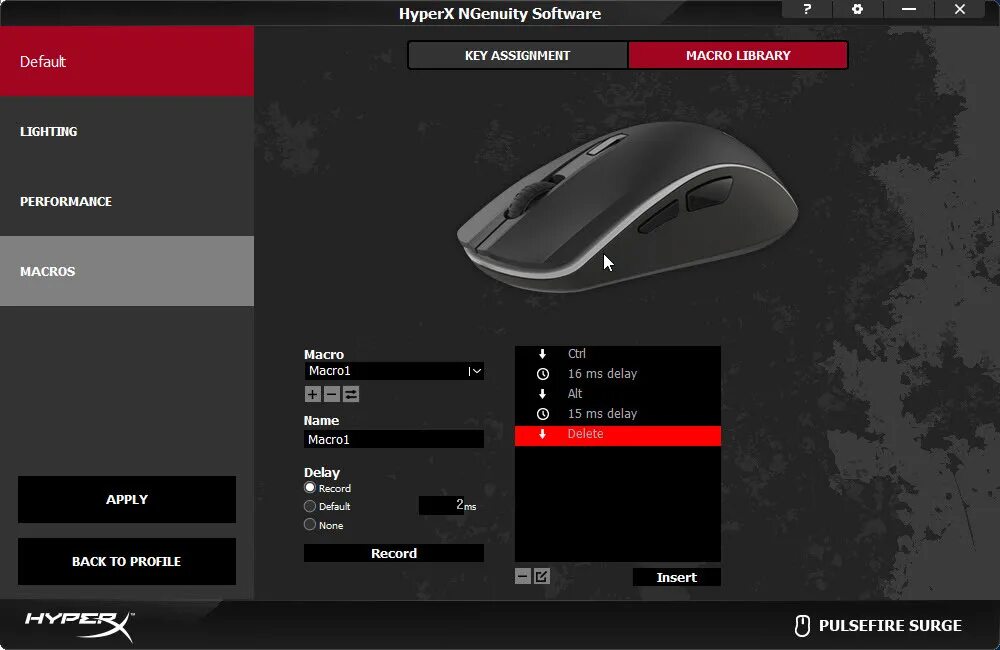Remove macro using minus icon under Macro
The height and width of the screenshot is (650, 1000).
[x=332, y=394]
